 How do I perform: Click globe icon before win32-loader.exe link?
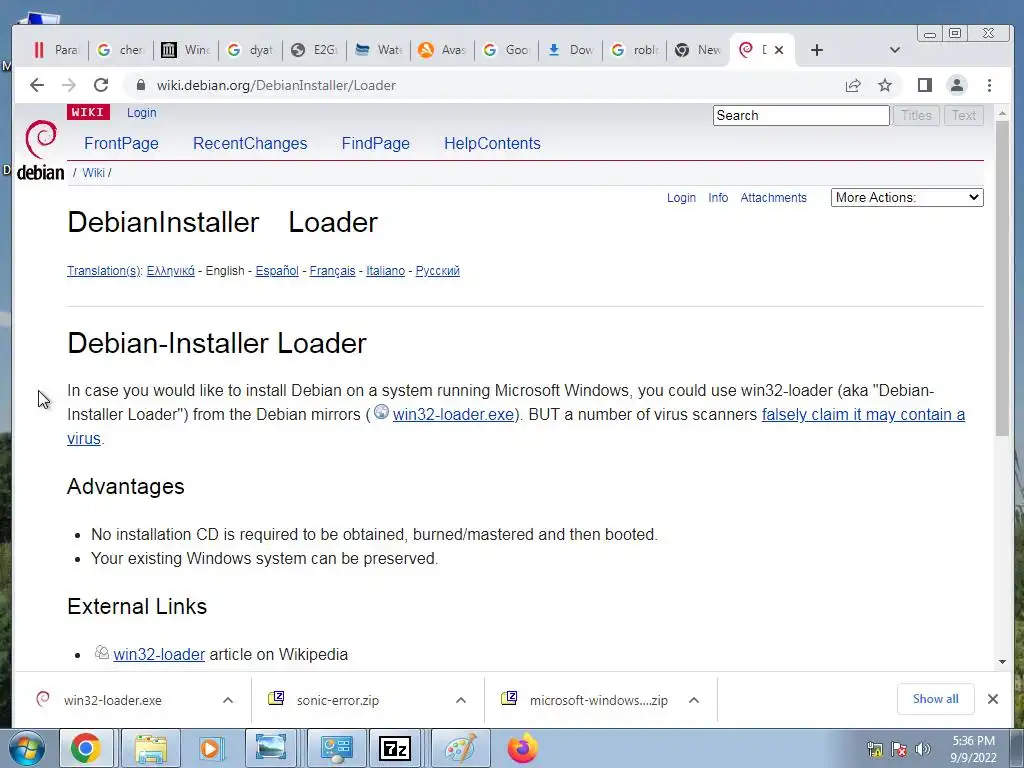[x=381, y=412]
